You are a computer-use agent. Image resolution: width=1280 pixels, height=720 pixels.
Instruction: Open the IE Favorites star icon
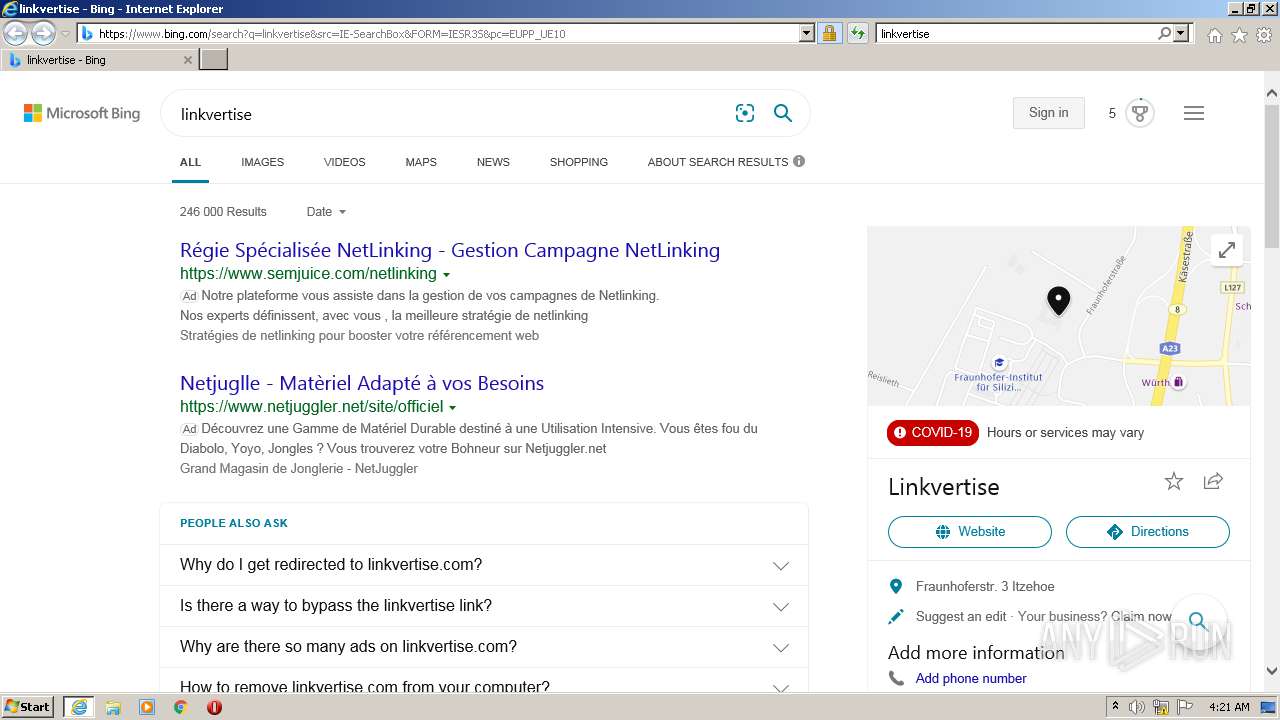1239,35
